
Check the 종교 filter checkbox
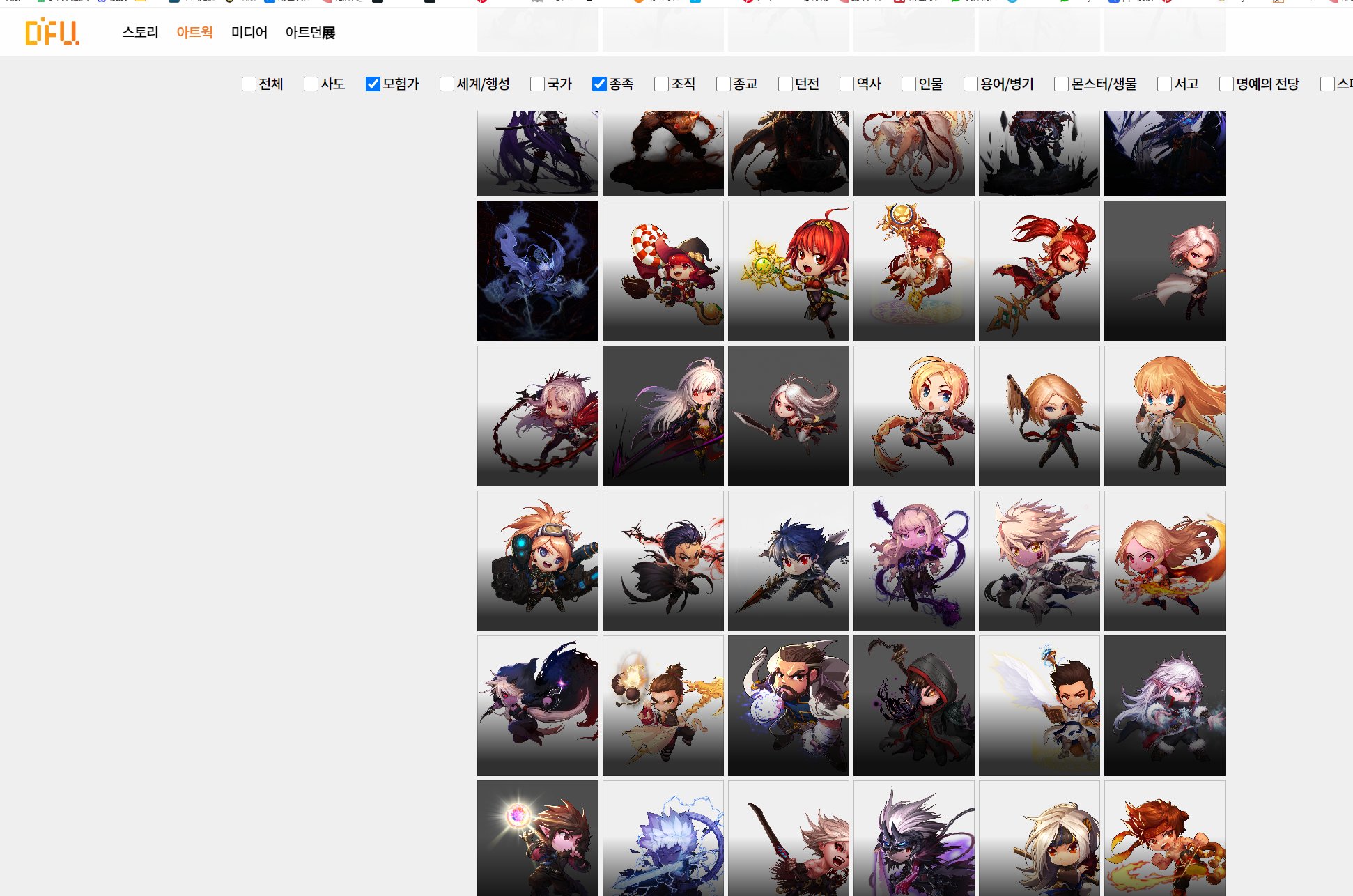(x=723, y=84)
